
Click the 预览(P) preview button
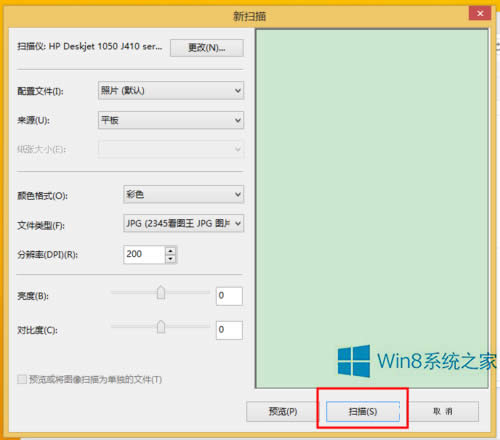pos(283,412)
